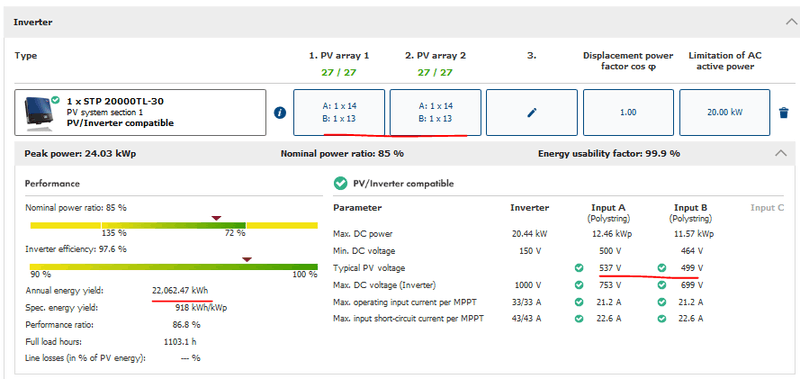Click green check icon beside PV/Inverter compatible heading
This screenshot has height=379, width=800.
340,183
